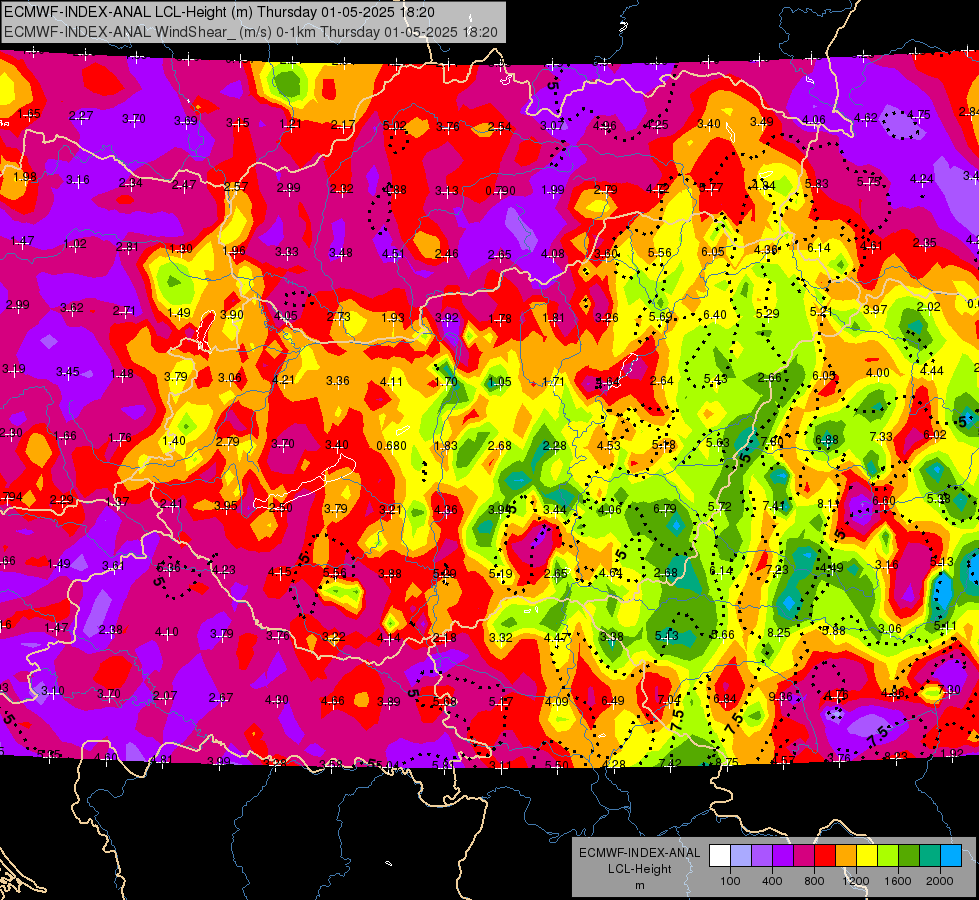Select the wind shear value 8.25
Screen dimensions: 979x900
pos(779,633)
